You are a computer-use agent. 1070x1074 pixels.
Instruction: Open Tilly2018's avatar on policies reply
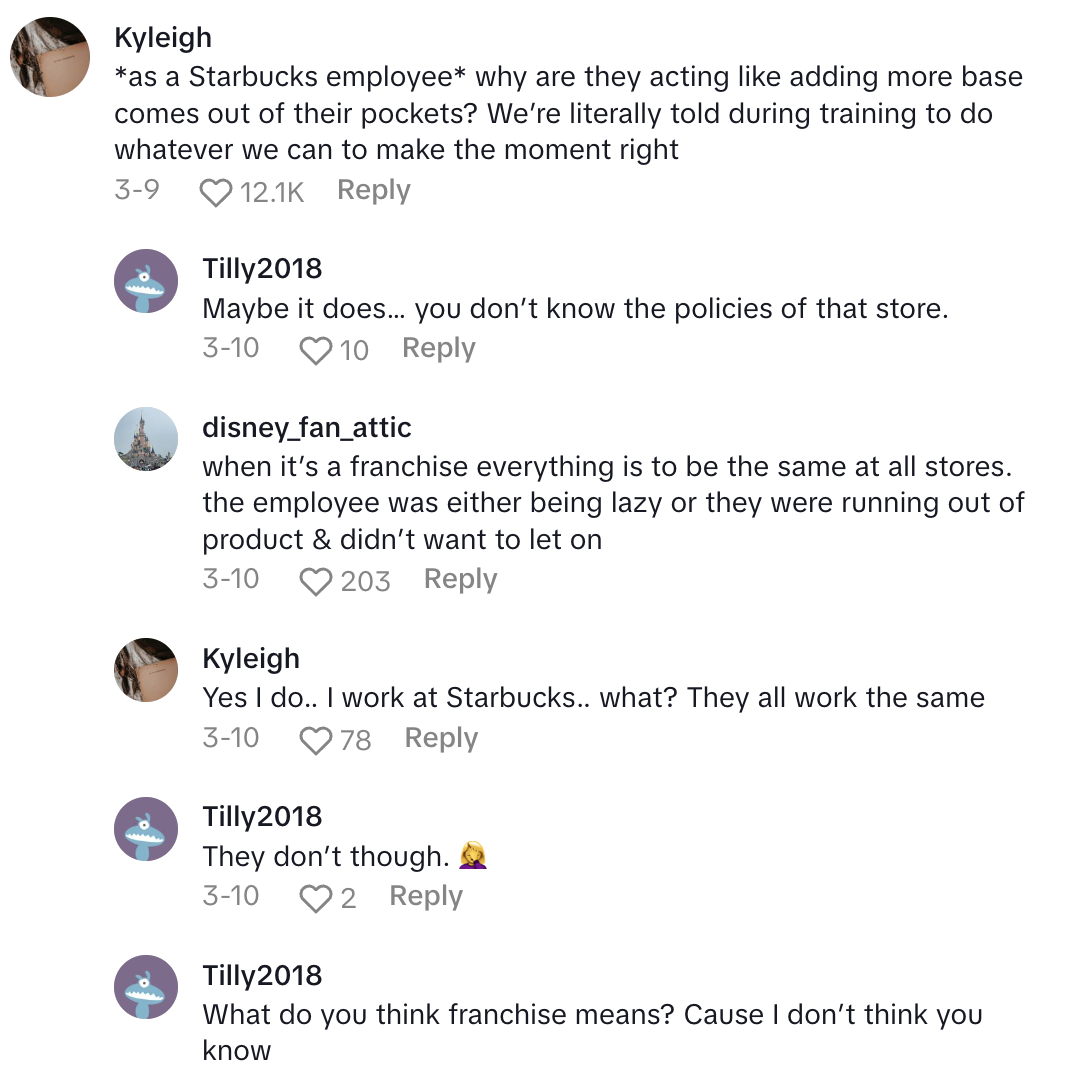[146, 281]
